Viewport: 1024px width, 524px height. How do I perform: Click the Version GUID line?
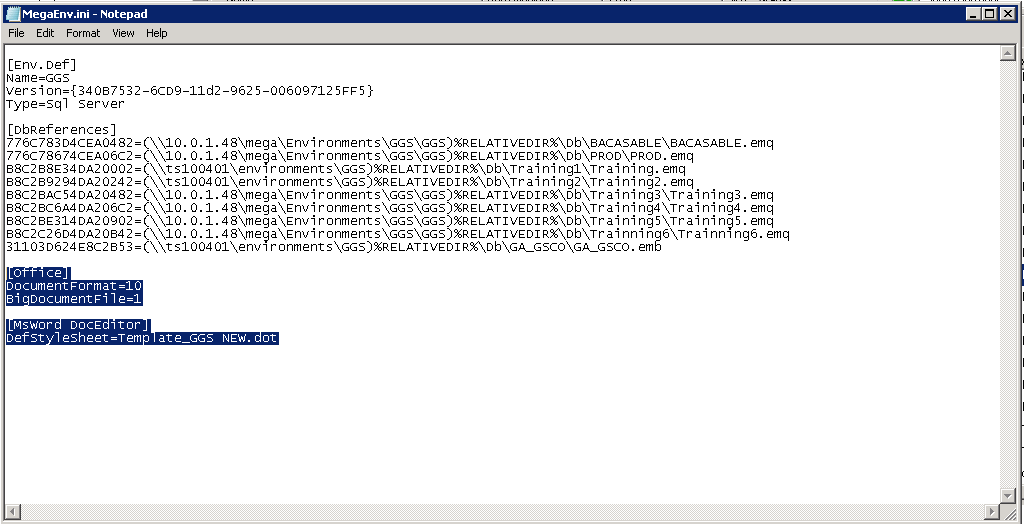pyautogui.click(x=190, y=91)
